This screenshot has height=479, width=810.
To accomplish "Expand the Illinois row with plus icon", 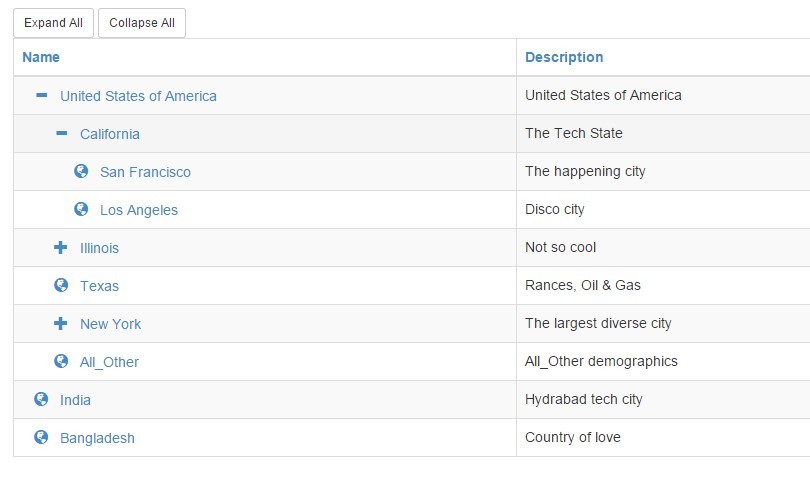I will coord(60,248).
